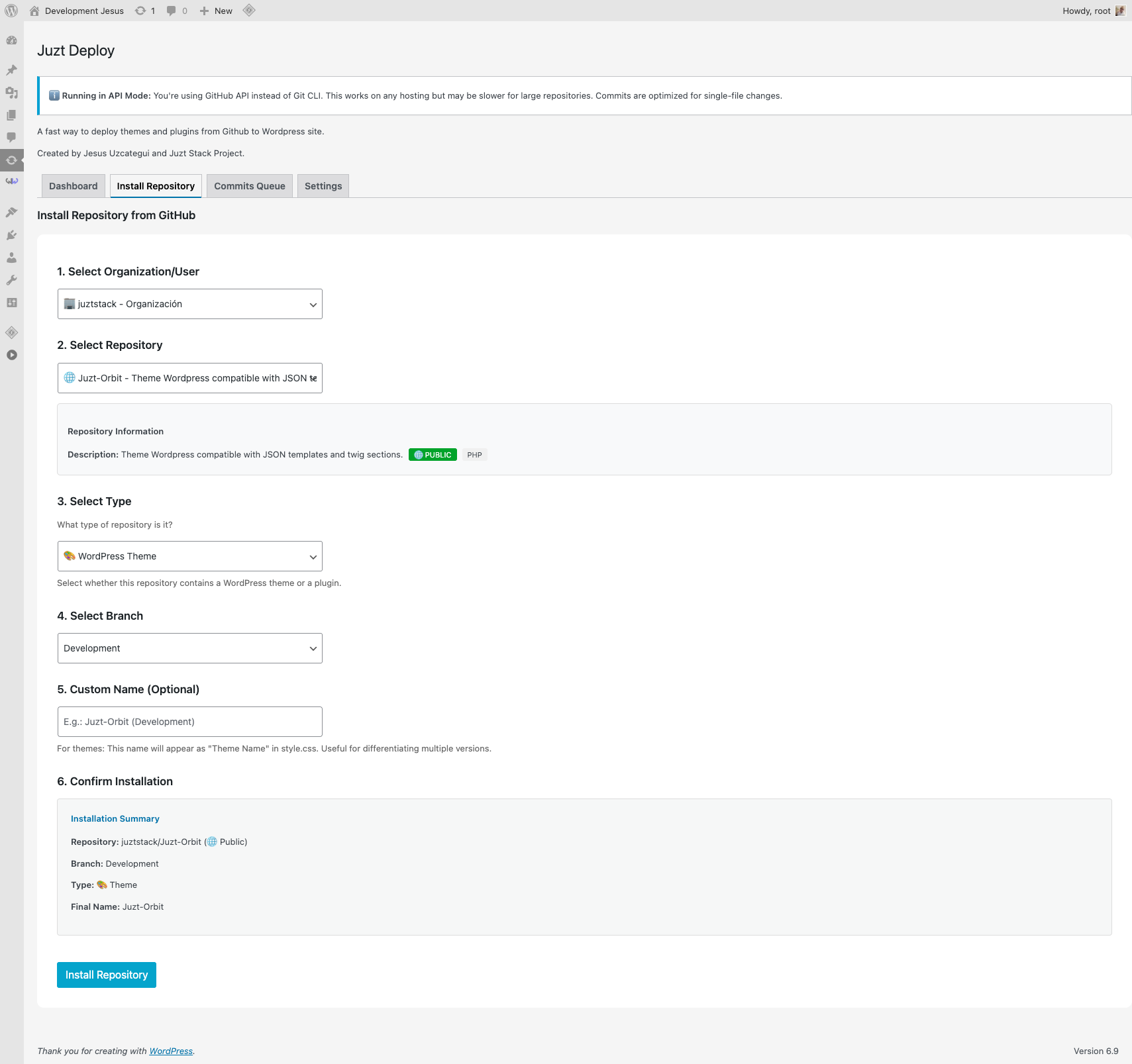Screen dimensions: 1132x1064
Task: Expand the Select Organization/User dropdown
Action: point(190,304)
